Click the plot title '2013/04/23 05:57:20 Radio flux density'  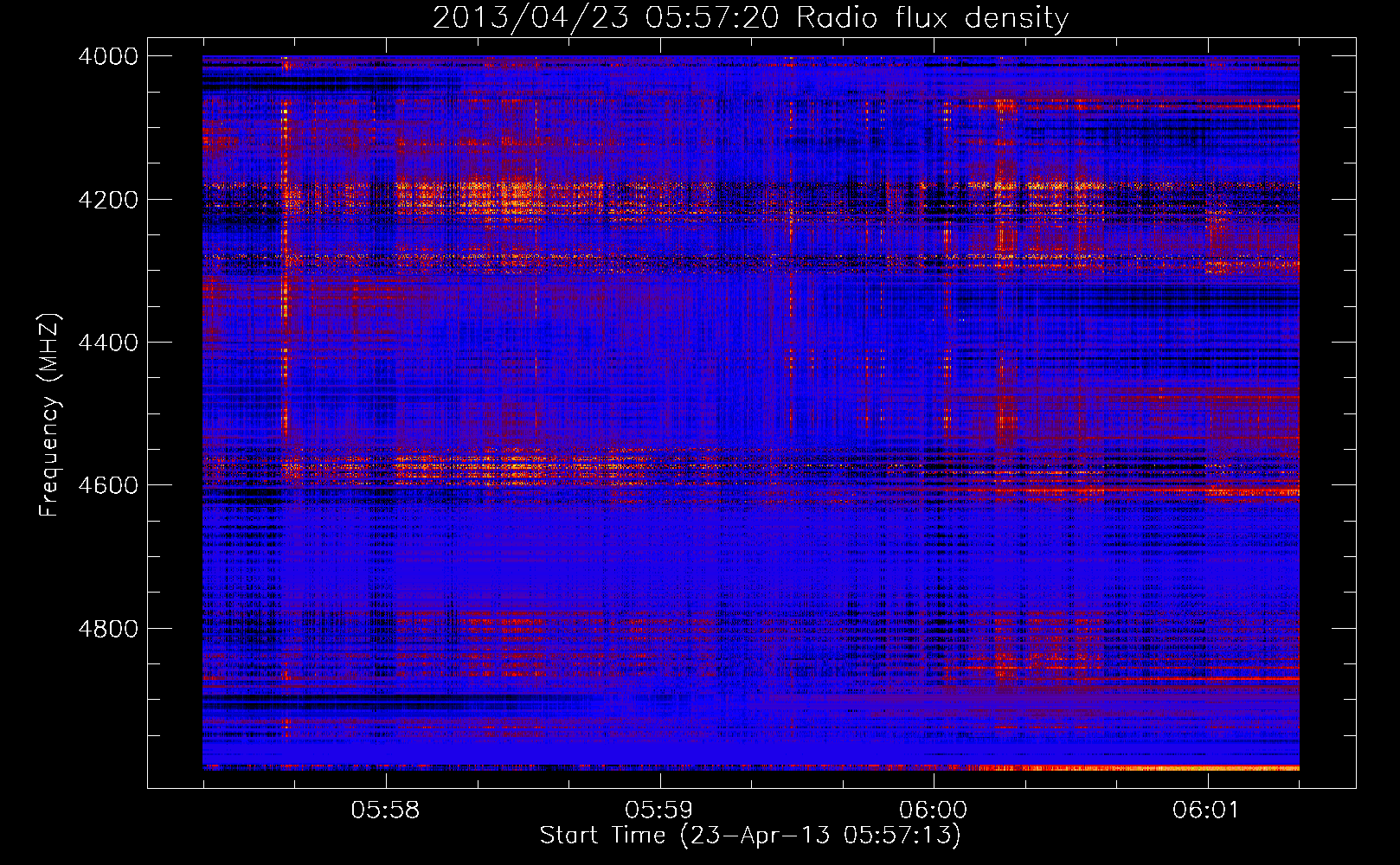(750, 17)
